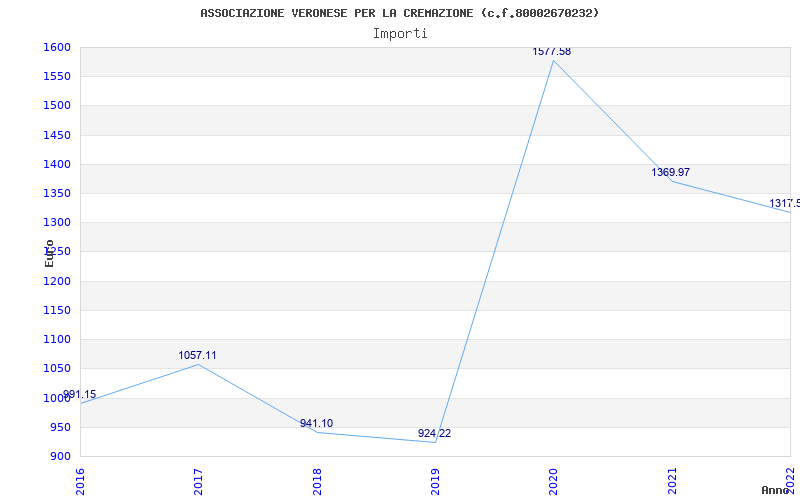Click the 'Anno' x-axis label
The image size is (800, 500).
point(776,490)
